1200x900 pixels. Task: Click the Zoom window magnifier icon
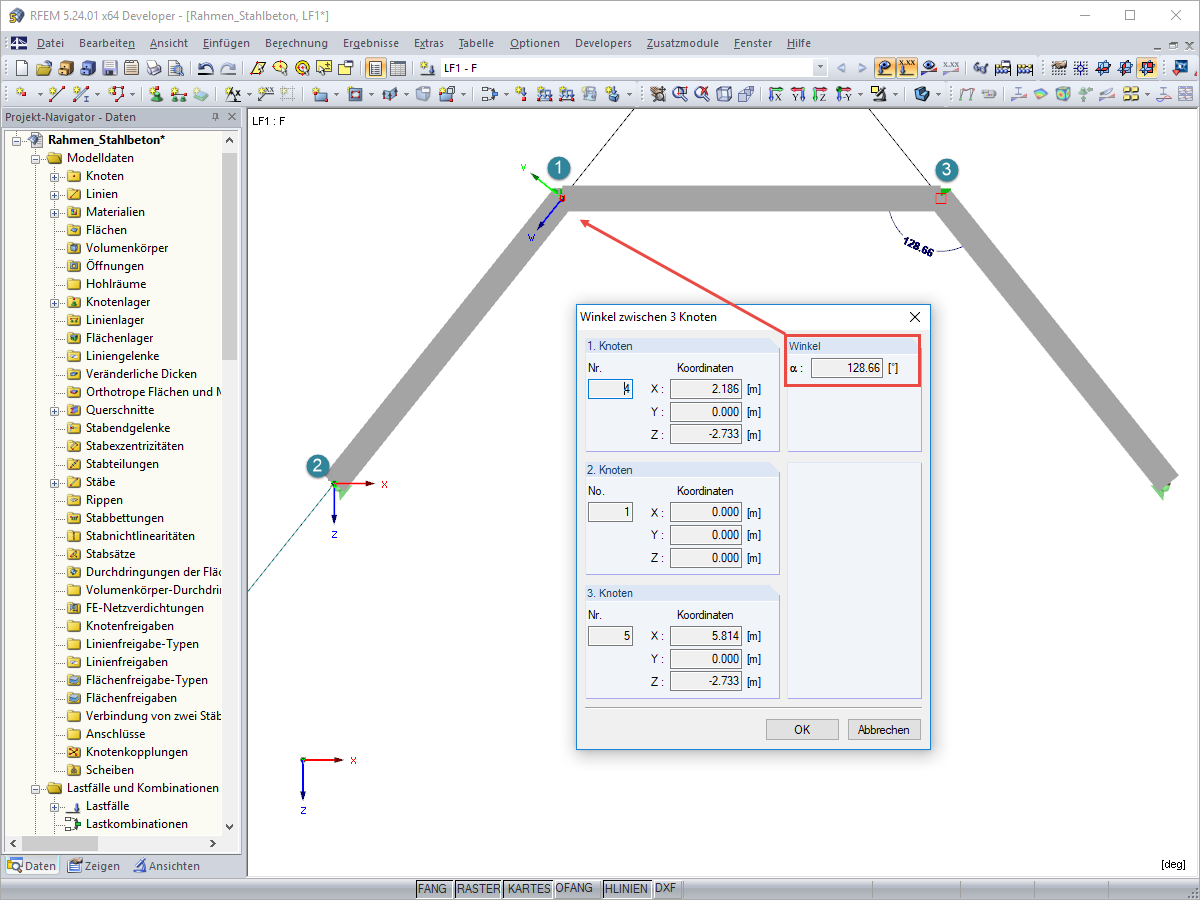680,94
